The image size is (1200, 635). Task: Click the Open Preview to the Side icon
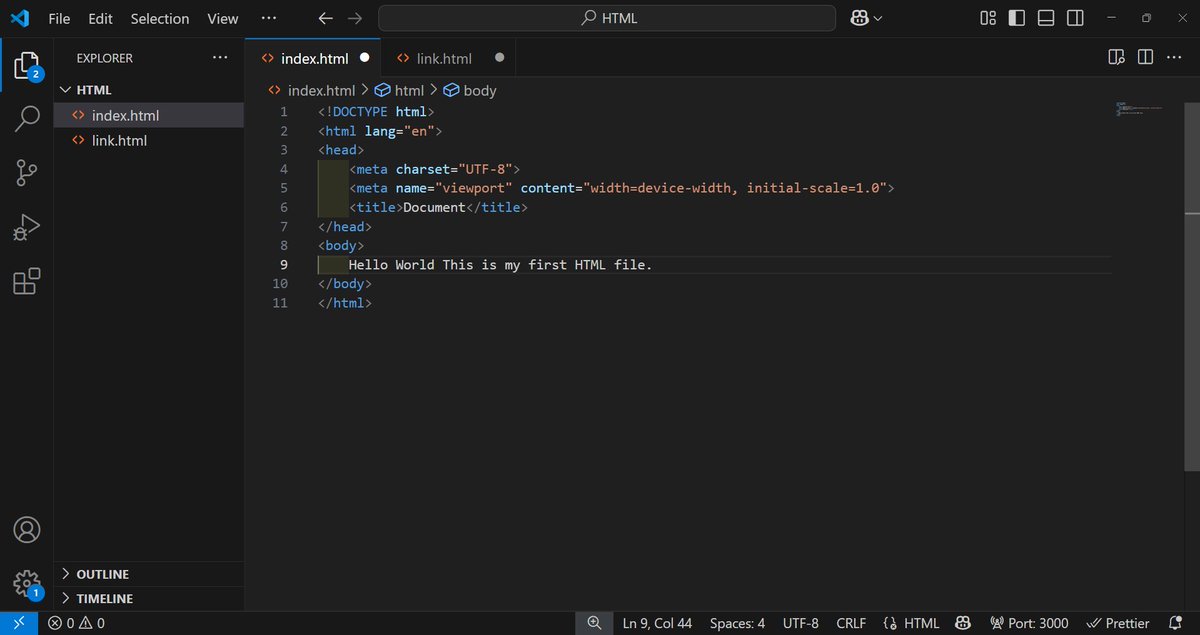[x=1117, y=57]
